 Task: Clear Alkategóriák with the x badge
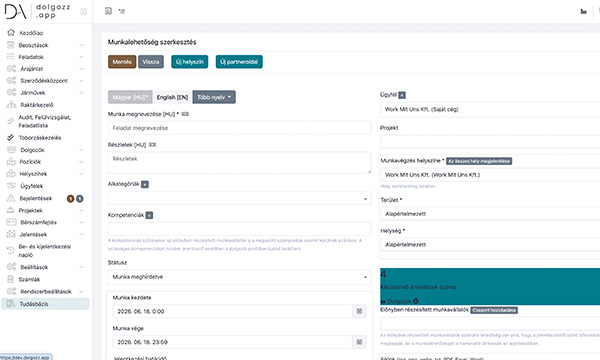(x=145, y=184)
